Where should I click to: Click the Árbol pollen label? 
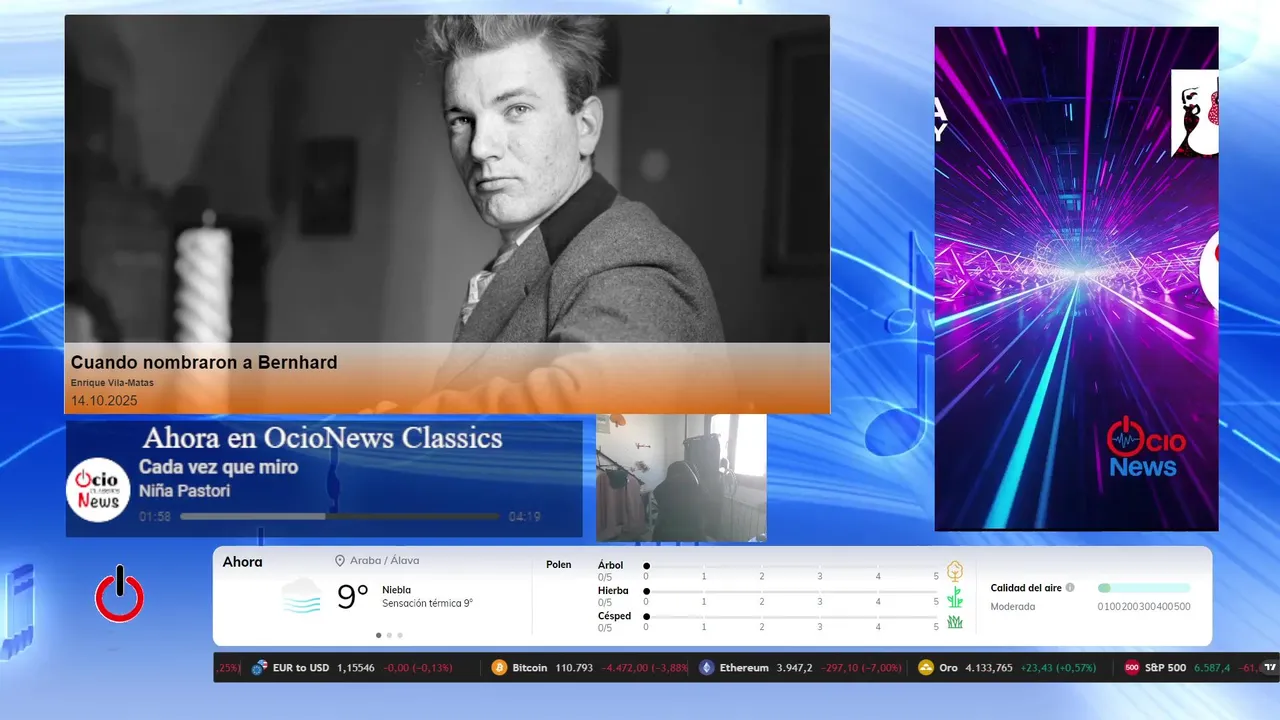[610, 565]
